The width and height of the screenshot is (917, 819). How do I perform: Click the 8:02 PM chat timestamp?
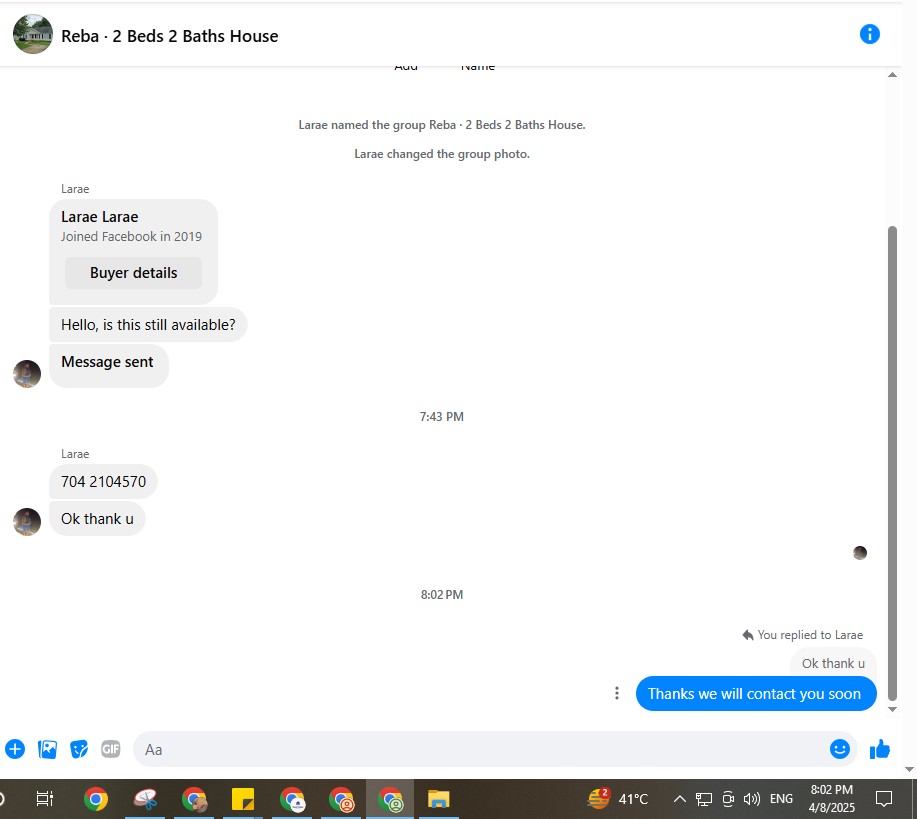442,595
